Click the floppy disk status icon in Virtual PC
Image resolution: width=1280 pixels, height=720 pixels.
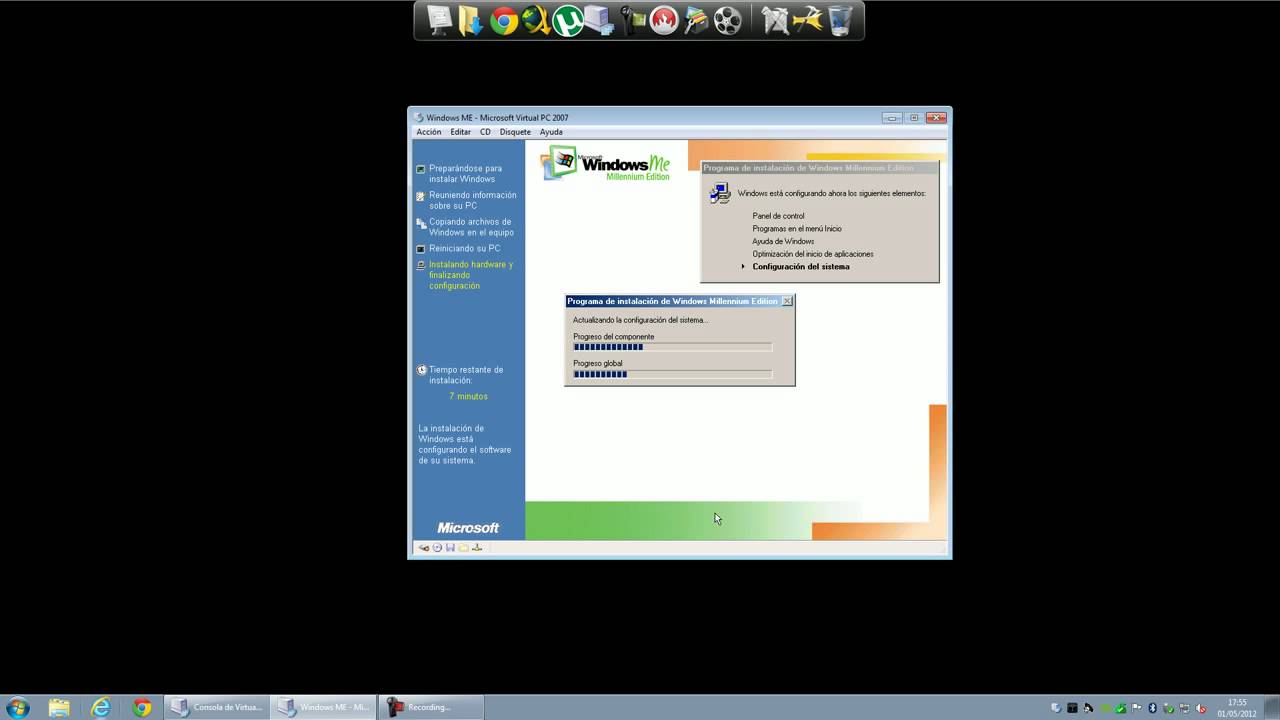coord(450,548)
